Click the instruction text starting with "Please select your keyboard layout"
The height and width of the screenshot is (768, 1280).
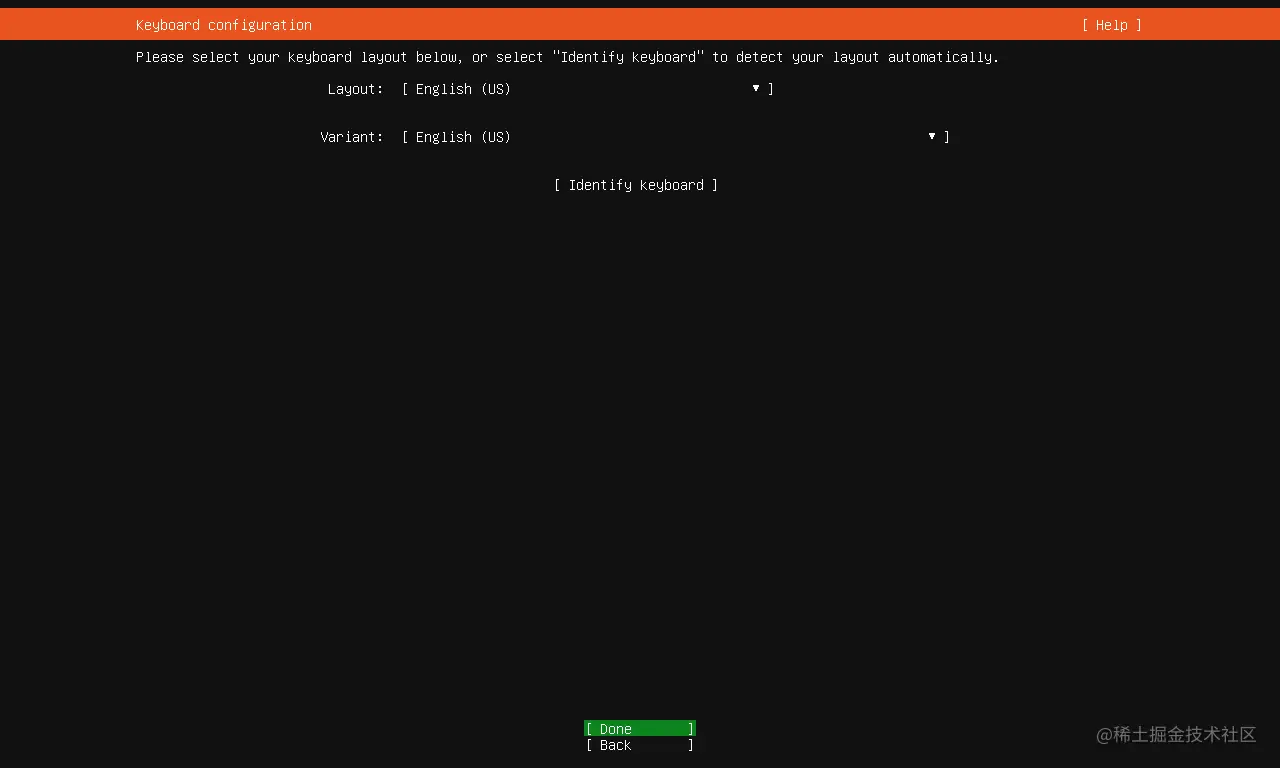coord(568,57)
